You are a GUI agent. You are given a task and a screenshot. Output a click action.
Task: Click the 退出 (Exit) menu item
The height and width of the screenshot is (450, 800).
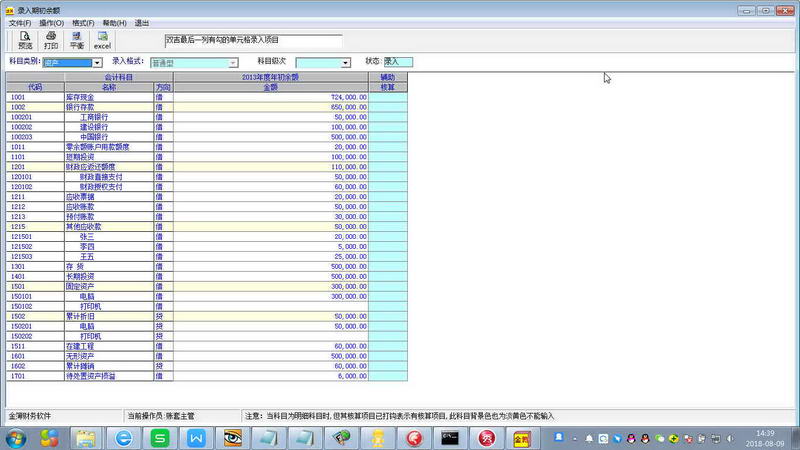point(142,22)
